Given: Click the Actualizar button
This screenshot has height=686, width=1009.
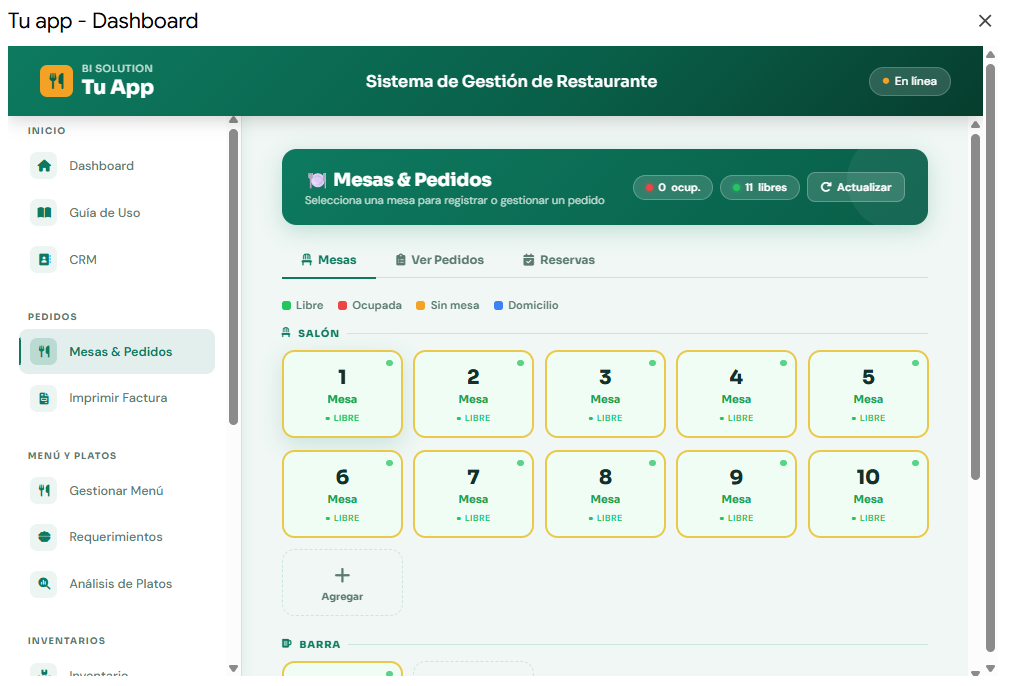Looking at the screenshot, I should (x=856, y=187).
